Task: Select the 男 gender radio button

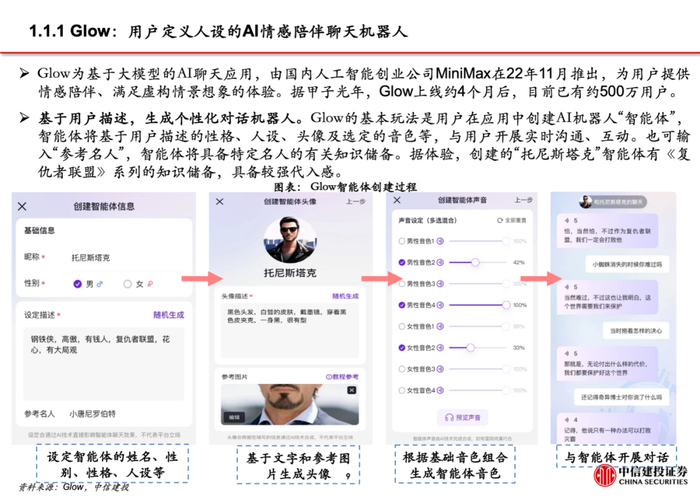Action: (x=78, y=284)
